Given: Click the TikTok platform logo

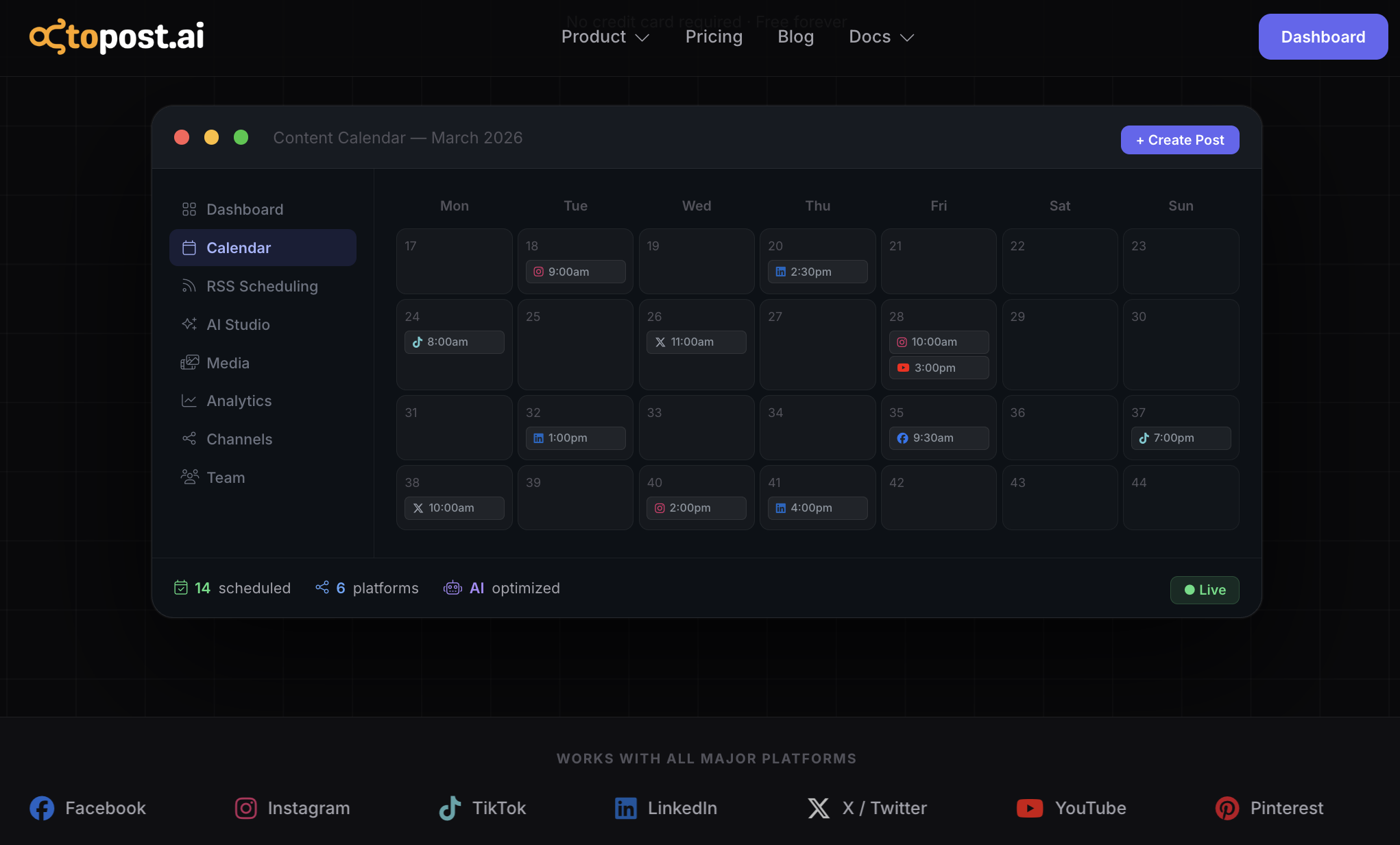Looking at the screenshot, I should point(450,808).
